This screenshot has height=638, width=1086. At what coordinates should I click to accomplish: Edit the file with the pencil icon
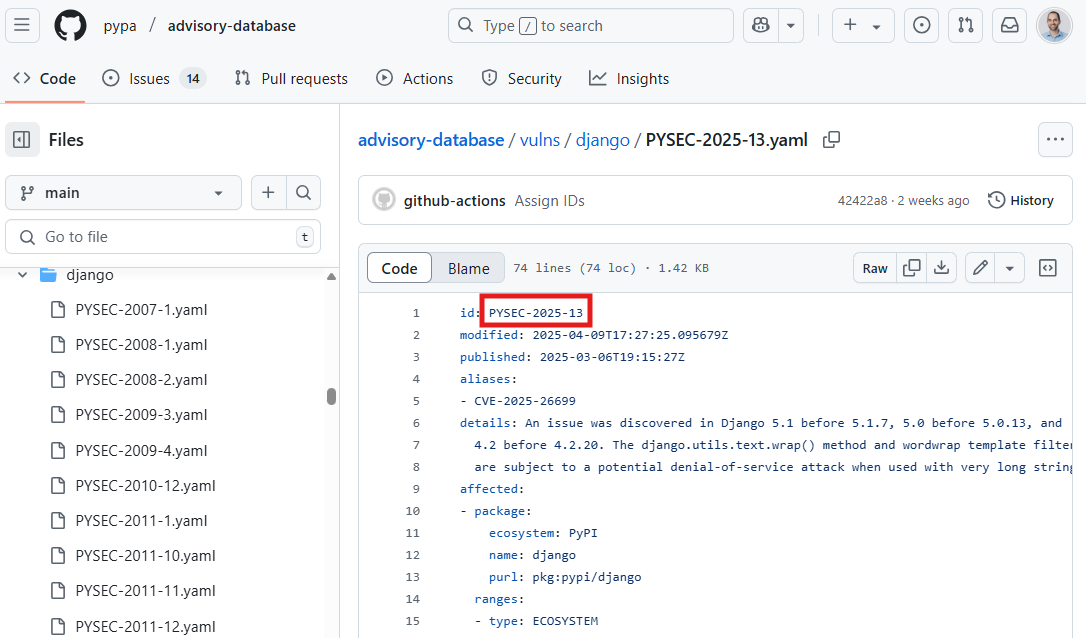tap(980, 267)
